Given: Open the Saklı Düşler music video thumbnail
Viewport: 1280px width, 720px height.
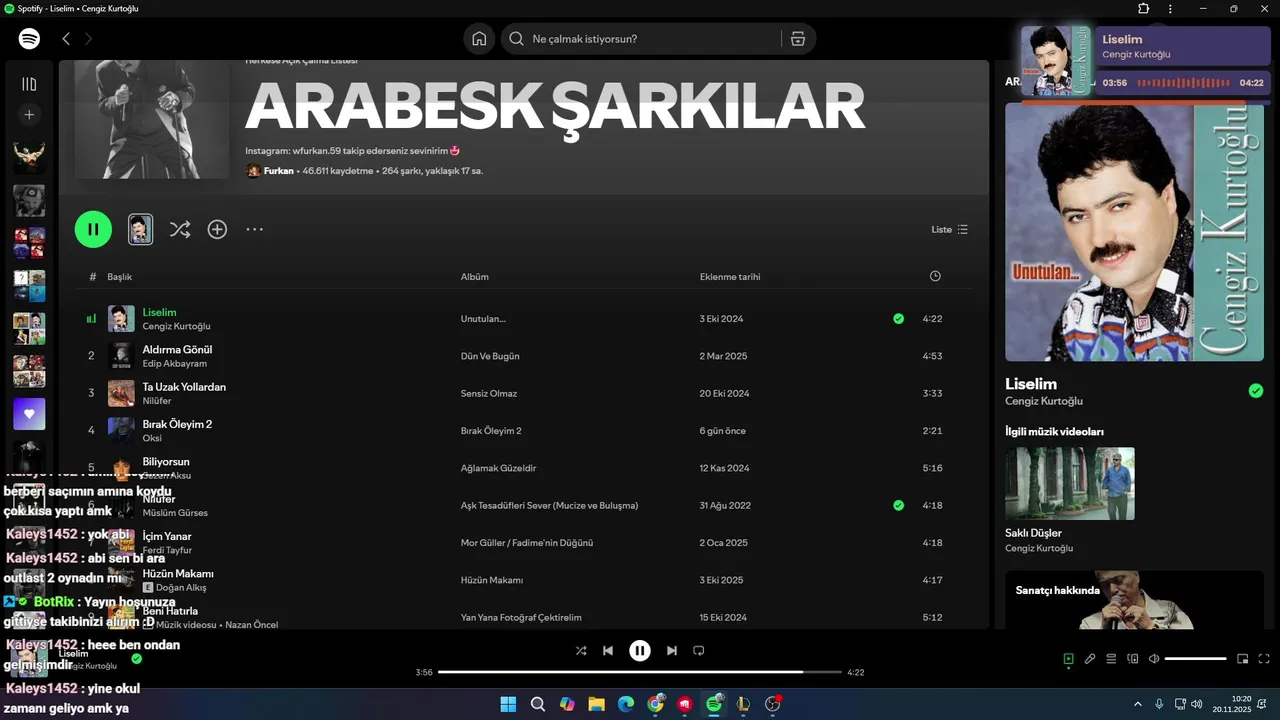Looking at the screenshot, I should click(1070, 483).
